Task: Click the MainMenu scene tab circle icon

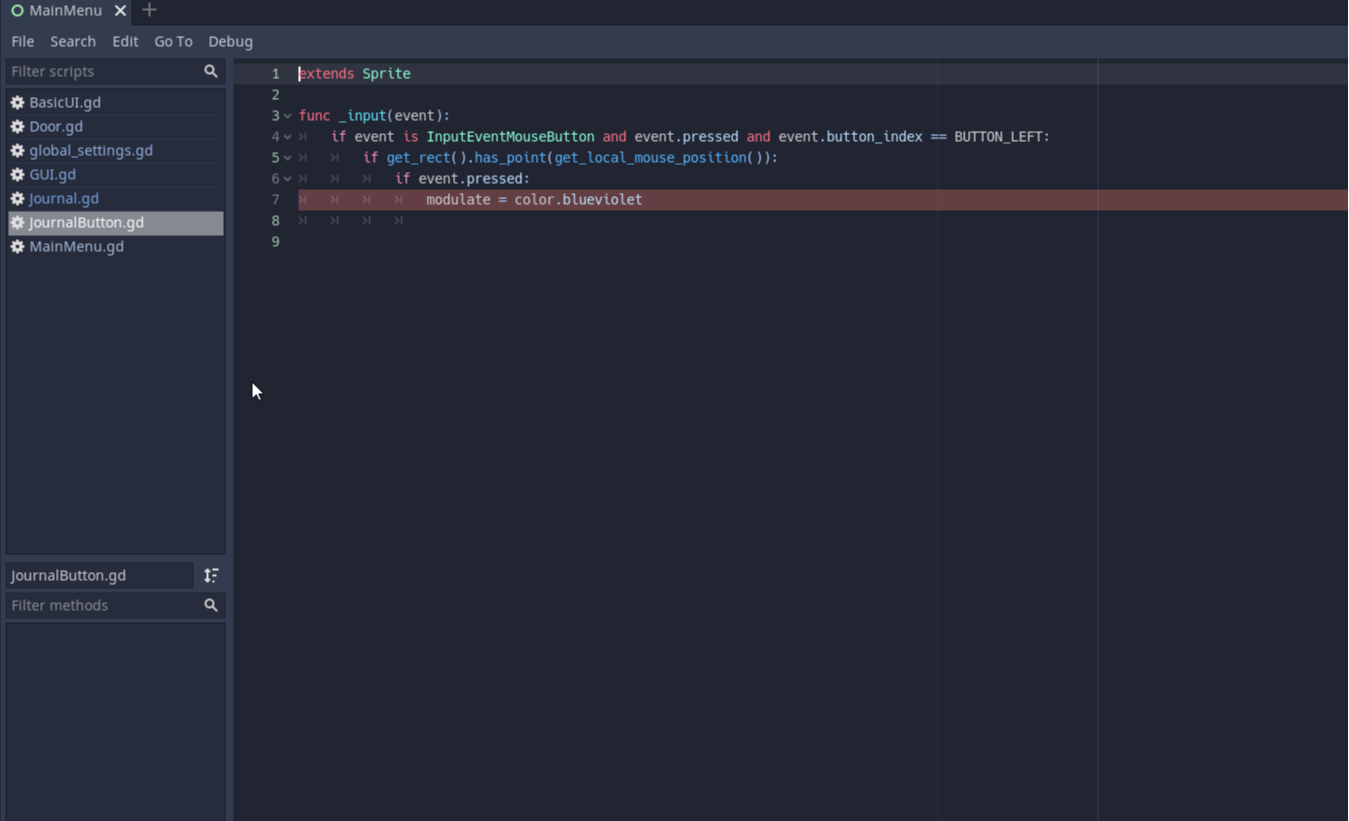Action: [17, 11]
